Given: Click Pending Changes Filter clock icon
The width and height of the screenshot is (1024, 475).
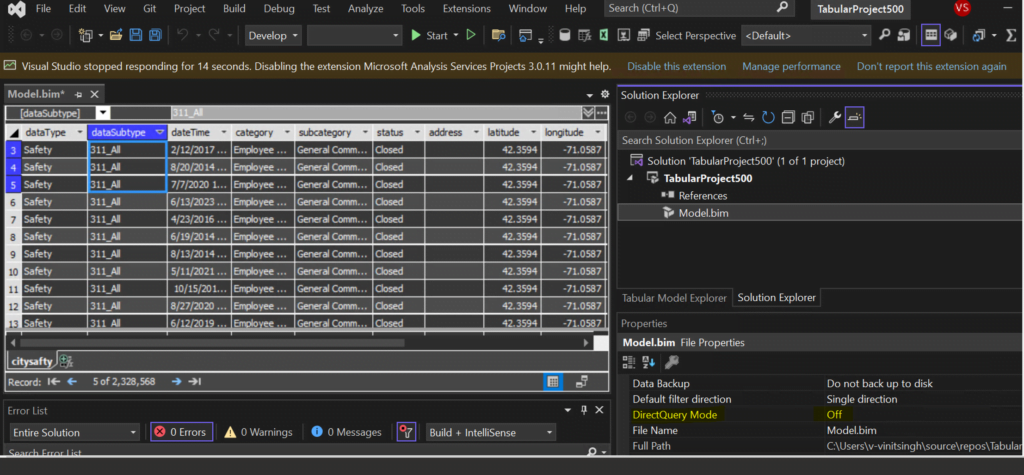Looking at the screenshot, I should coord(718,118).
